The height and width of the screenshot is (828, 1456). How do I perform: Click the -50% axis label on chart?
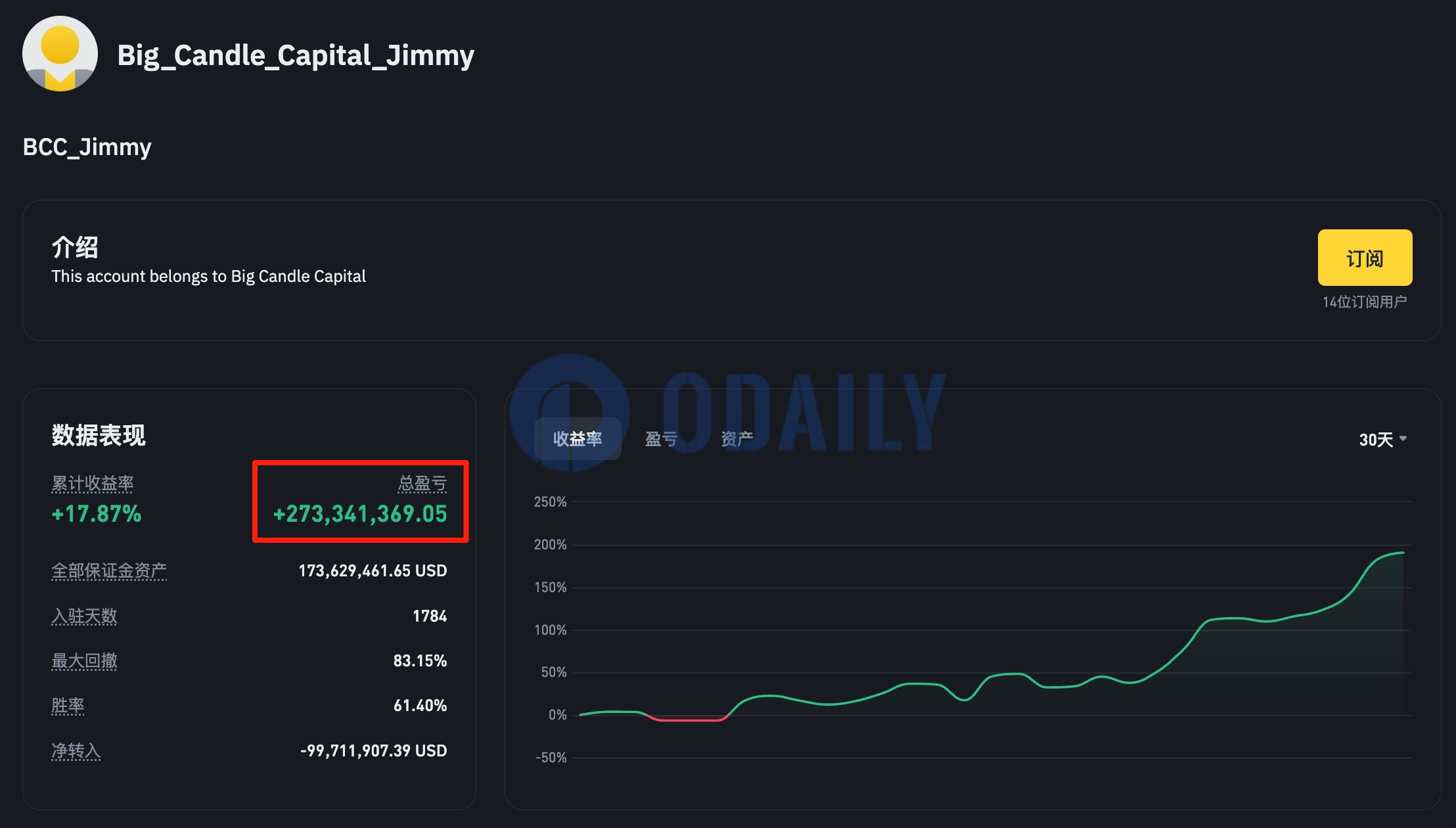point(551,758)
